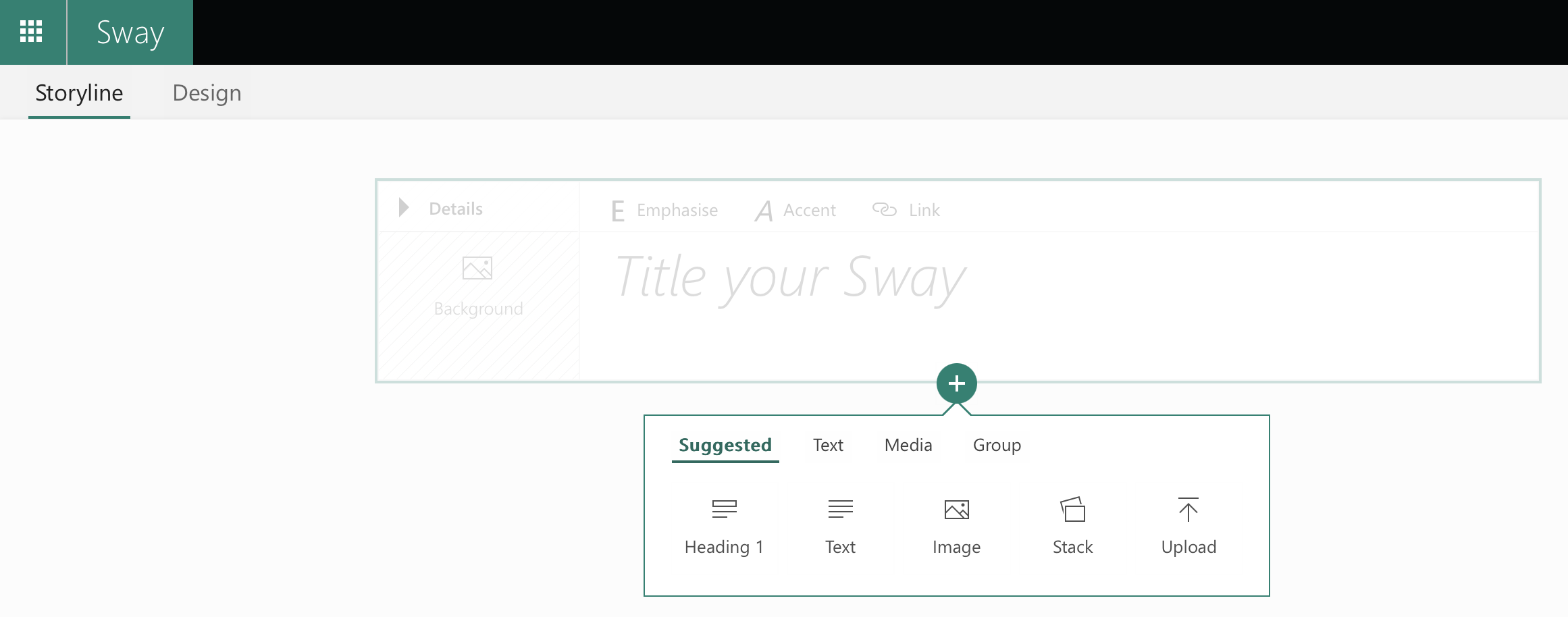The height and width of the screenshot is (617, 1568).
Task: Click the Background image placeholder icon
Action: (x=477, y=268)
